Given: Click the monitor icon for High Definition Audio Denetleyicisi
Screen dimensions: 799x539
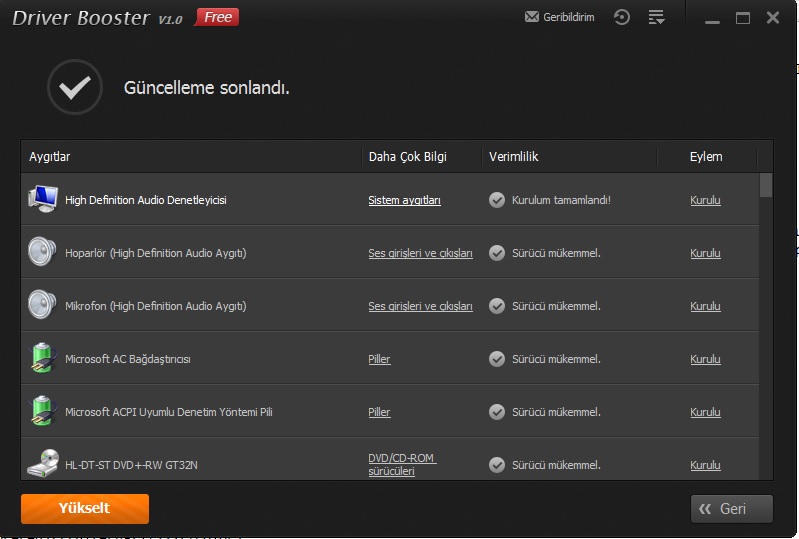Looking at the screenshot, I should coord(43,199).
